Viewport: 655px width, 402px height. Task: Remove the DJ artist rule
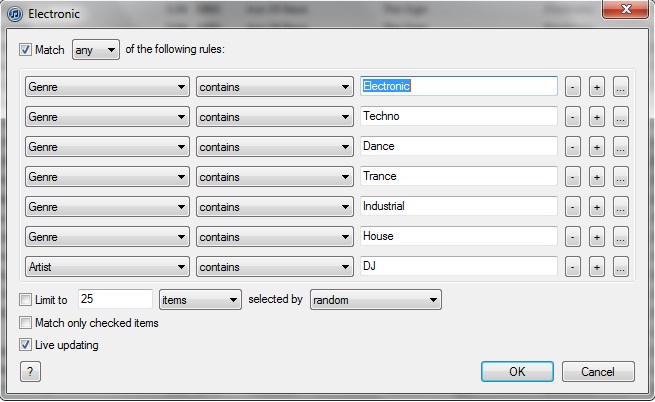tap(573, 267)
